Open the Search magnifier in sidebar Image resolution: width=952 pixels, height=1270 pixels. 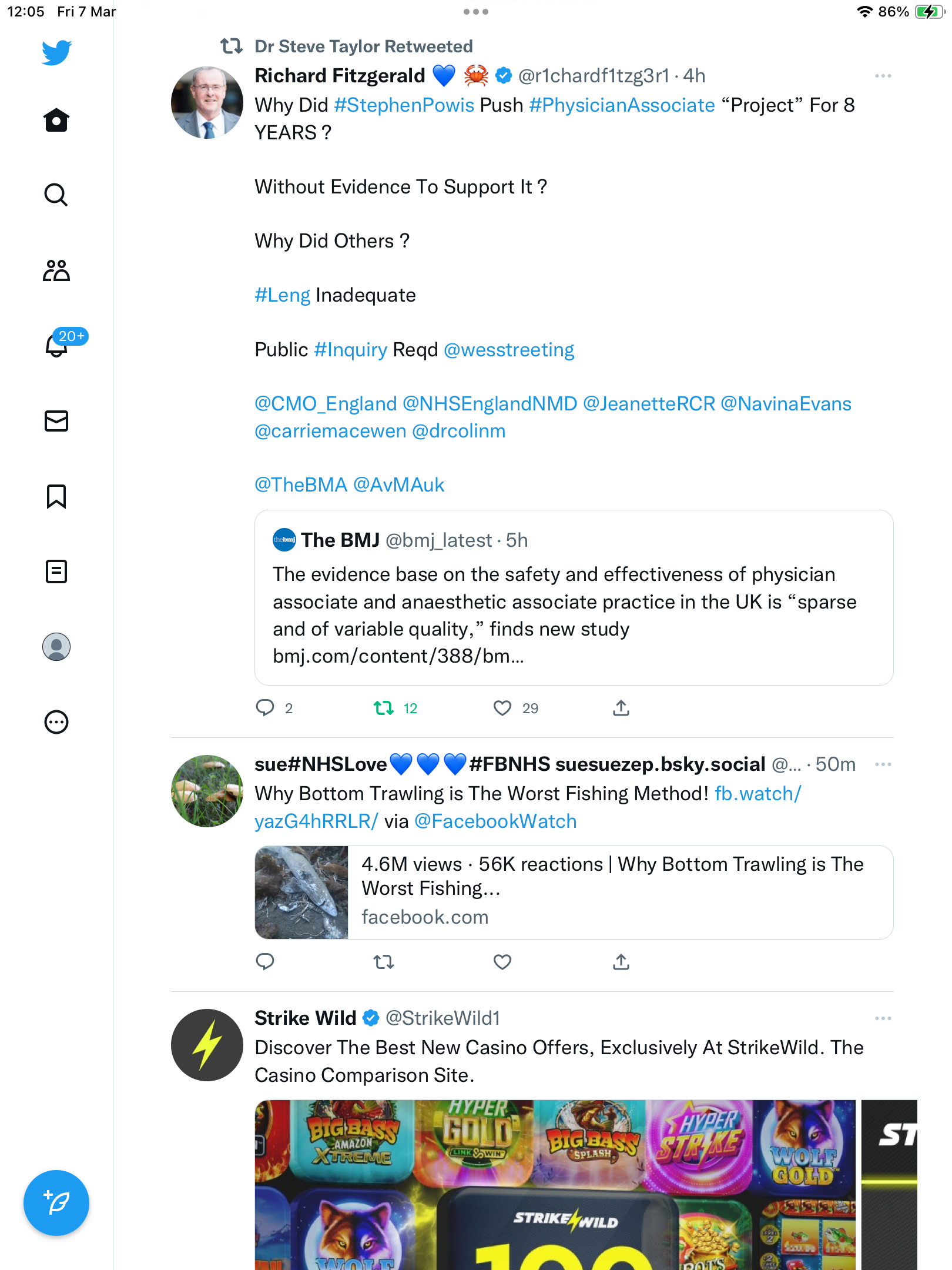click(x=56, y=195)
